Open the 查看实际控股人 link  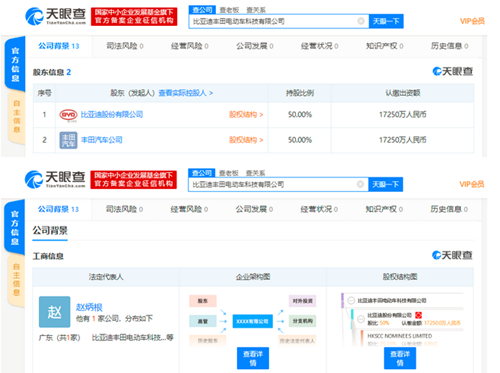186,93
